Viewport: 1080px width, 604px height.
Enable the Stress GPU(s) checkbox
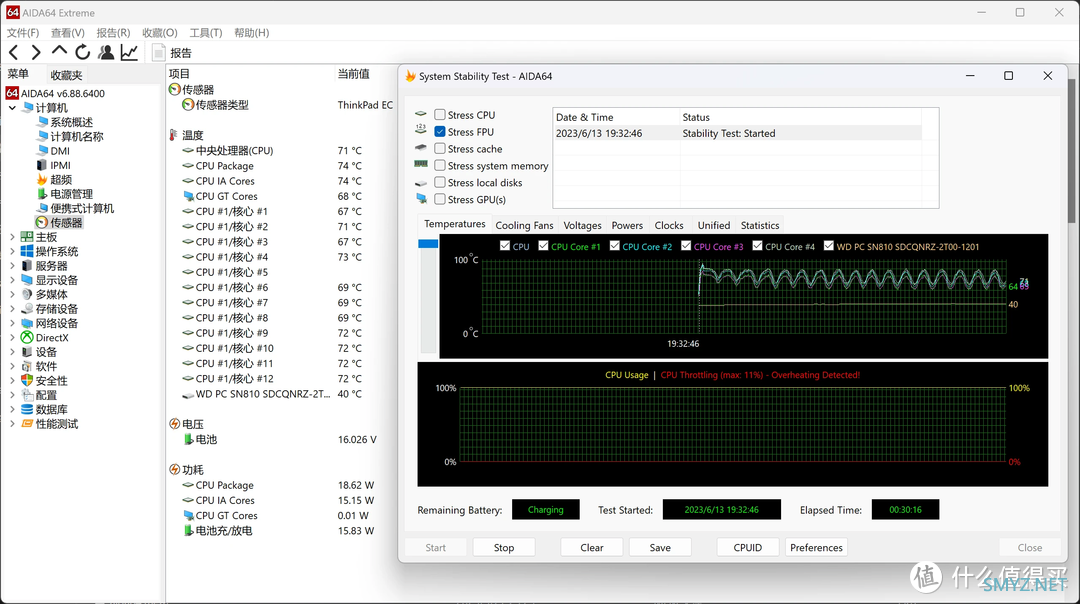(439, 199)
